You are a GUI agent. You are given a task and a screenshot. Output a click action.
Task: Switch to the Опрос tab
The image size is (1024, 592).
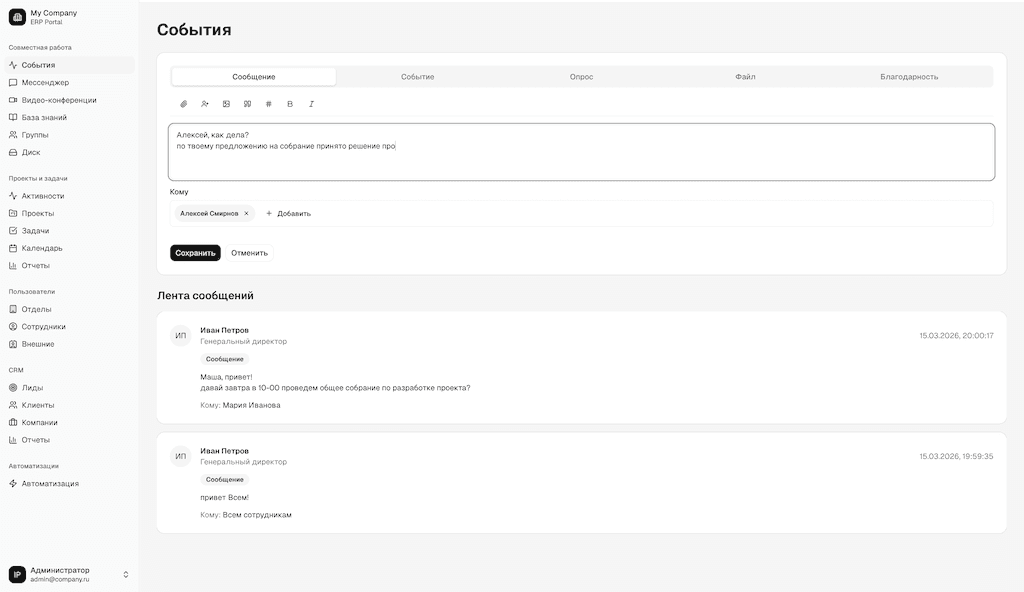(x=581, y=77)
